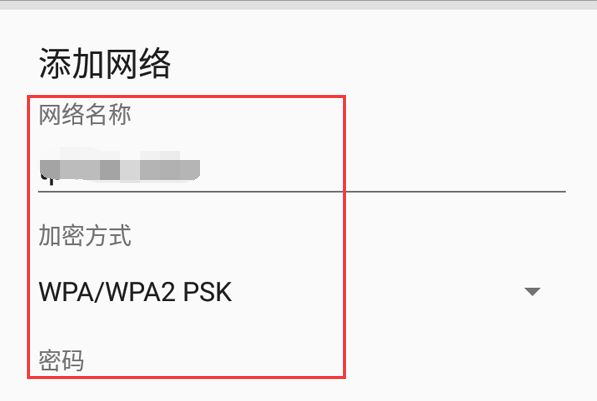
Task: Click the 网络名称 field label
Action: 85,114
